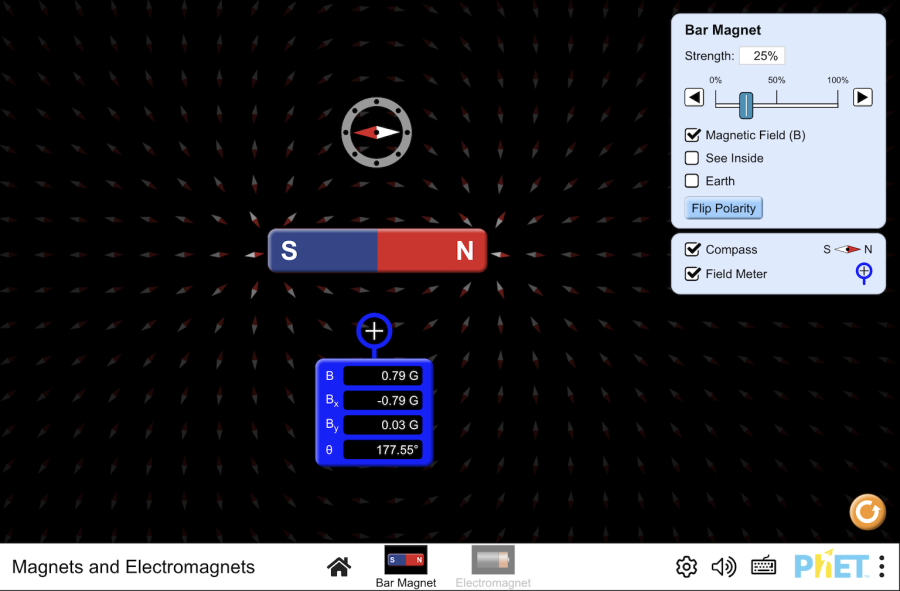Screen dimensions: 900x591
Task: Decrease strength with the left arrow
Action: tap(694, 98)
